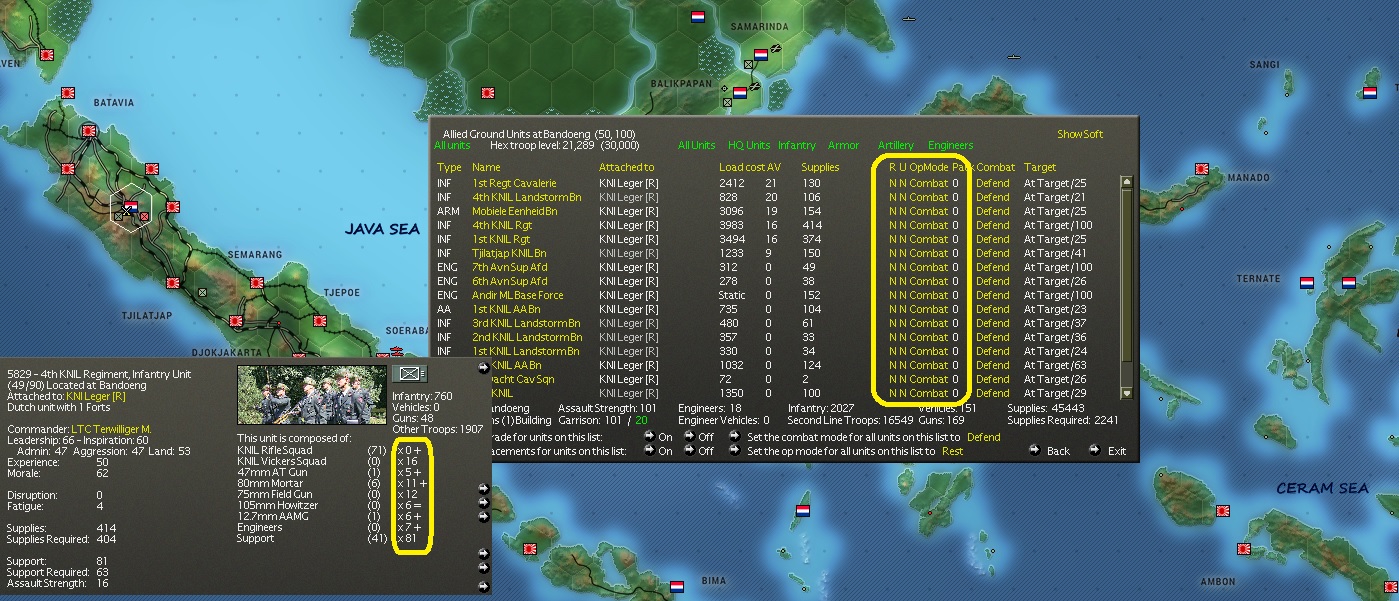Turn replacements Off for units on list
The image size is (1399, 601).
tap(698, 451)
